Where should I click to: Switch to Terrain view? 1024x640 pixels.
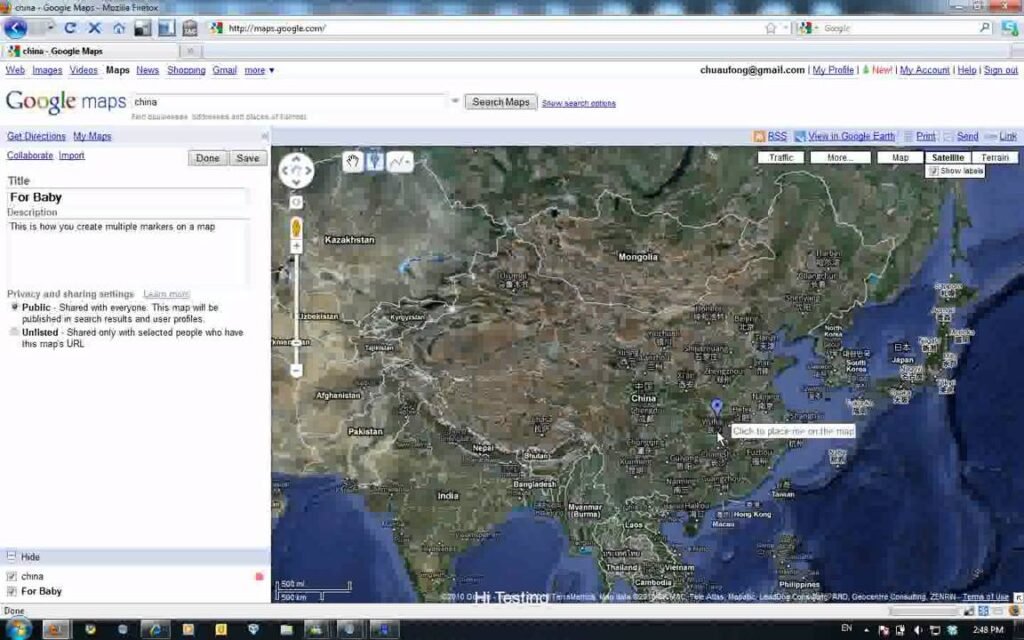[x=995, y=157]
